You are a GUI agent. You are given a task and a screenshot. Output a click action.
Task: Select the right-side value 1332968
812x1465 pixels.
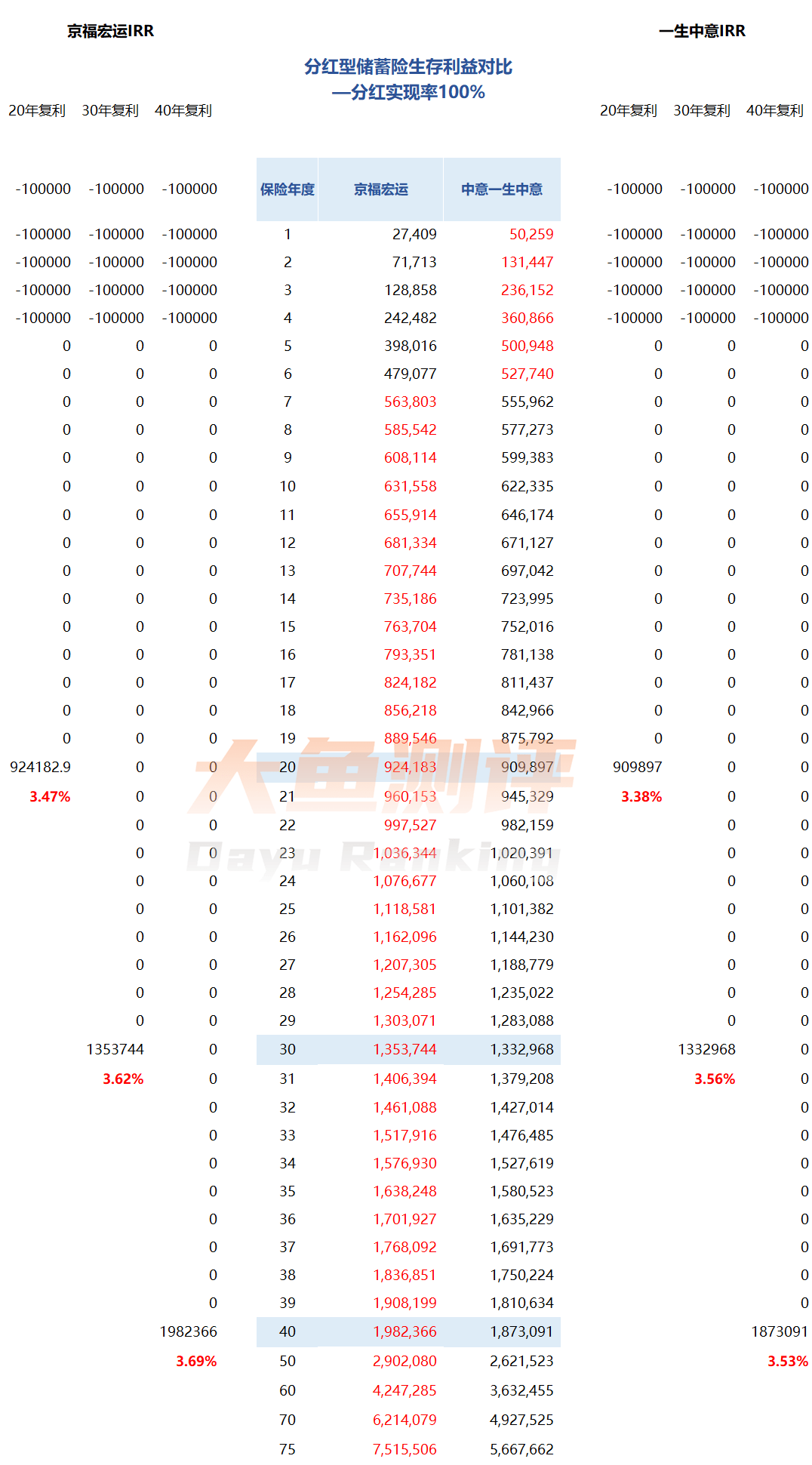[707, 1049]
